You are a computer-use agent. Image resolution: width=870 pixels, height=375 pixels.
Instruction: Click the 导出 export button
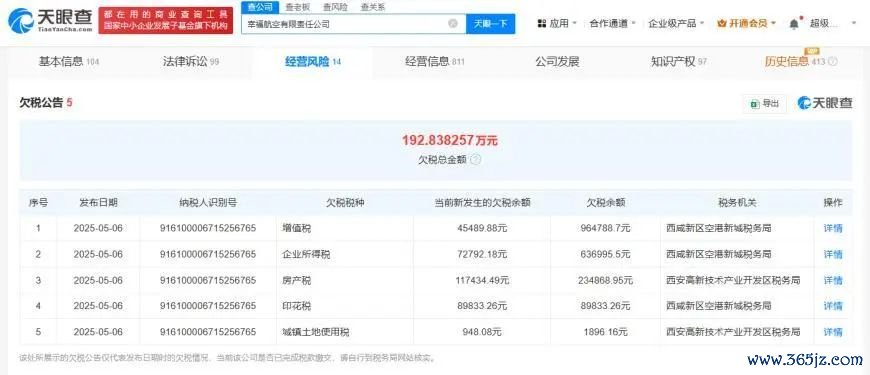(765, 103)
